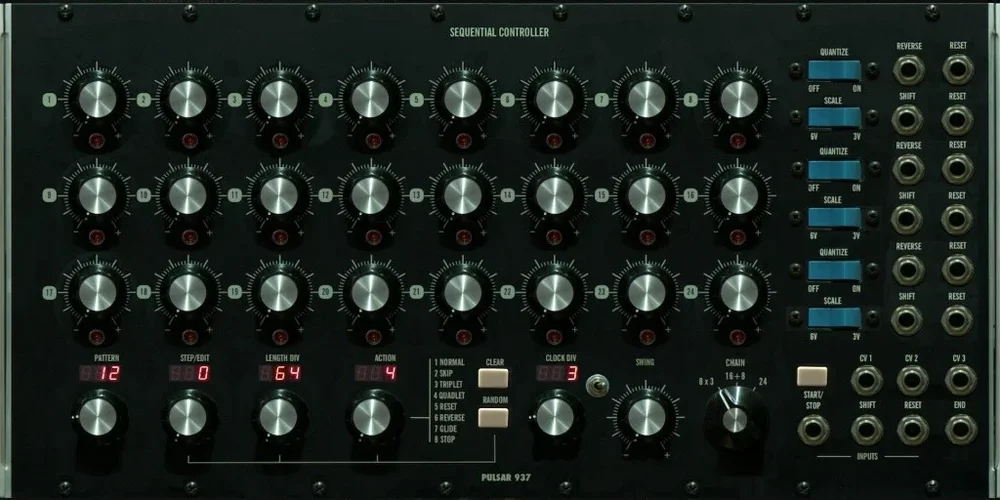Click the red LED under step 10 knob

coord(189,237)
